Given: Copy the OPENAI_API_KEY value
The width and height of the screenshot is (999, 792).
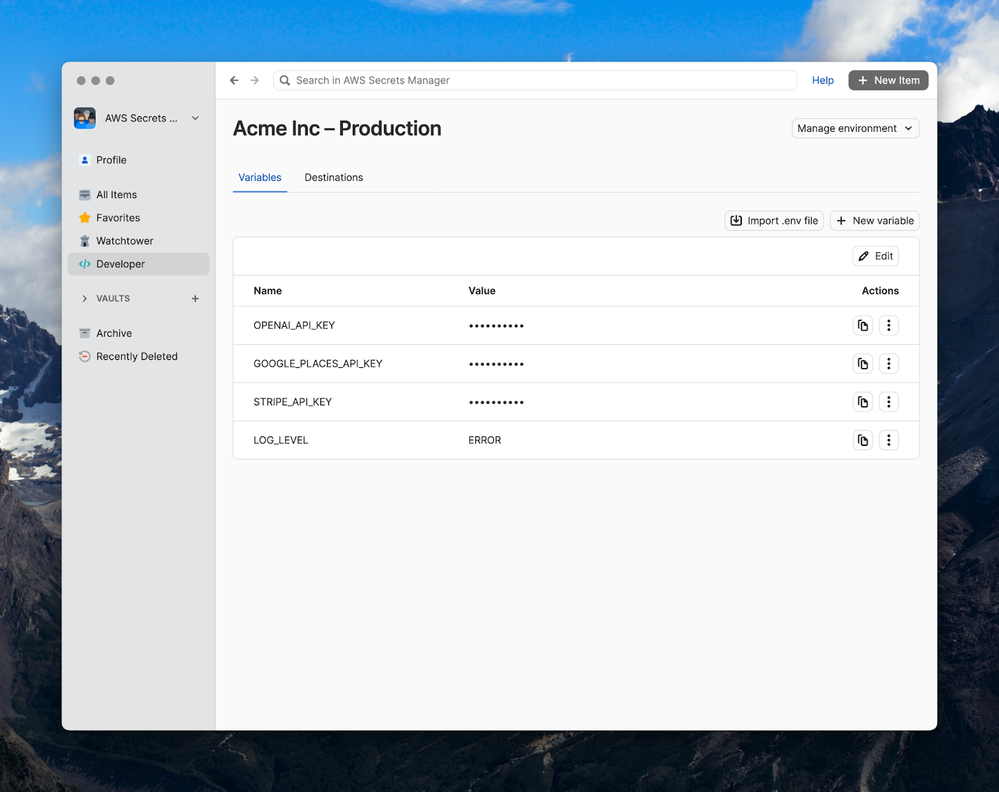Looking at the screenshot, I should [862, 325].
